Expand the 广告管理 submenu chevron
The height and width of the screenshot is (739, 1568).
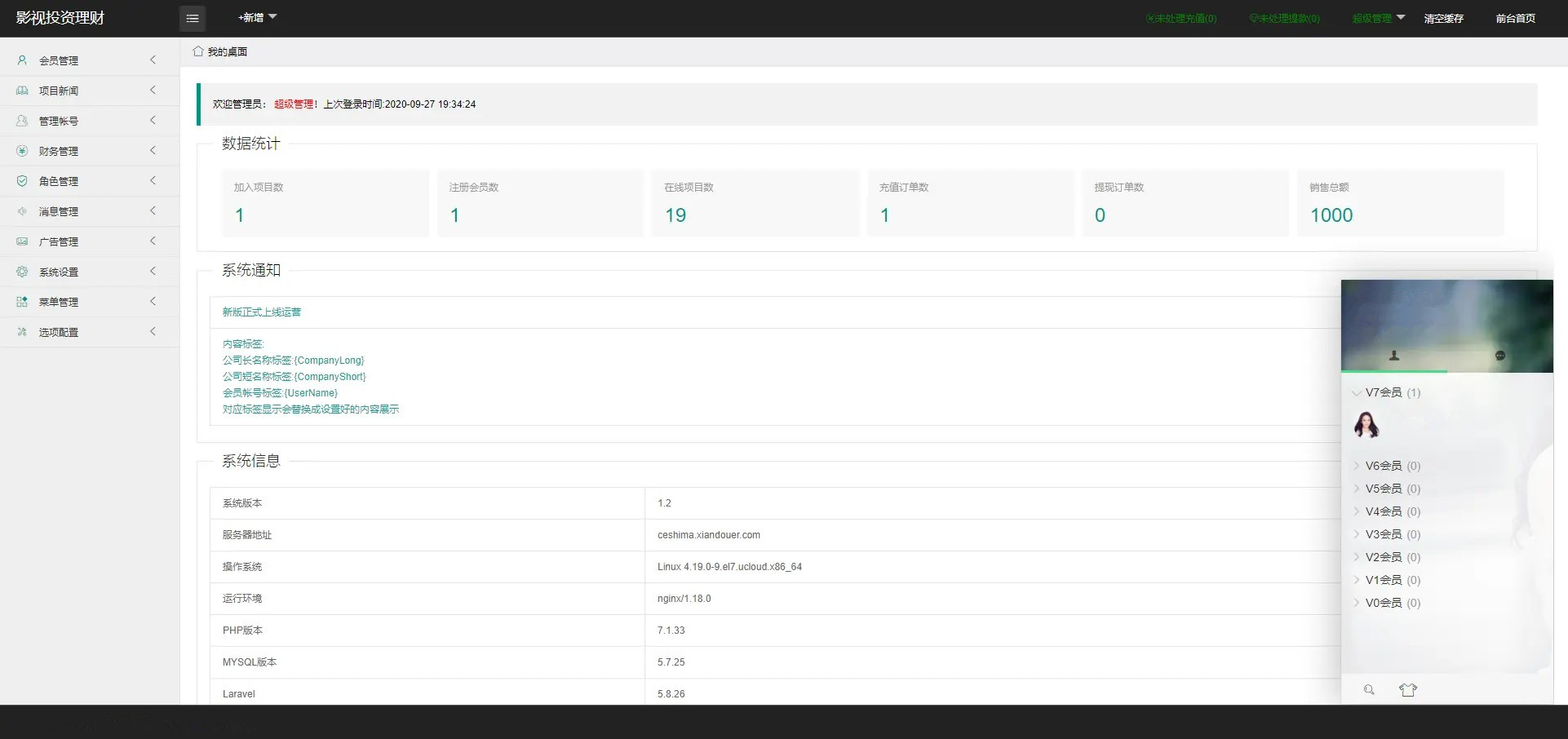point(153,241)
